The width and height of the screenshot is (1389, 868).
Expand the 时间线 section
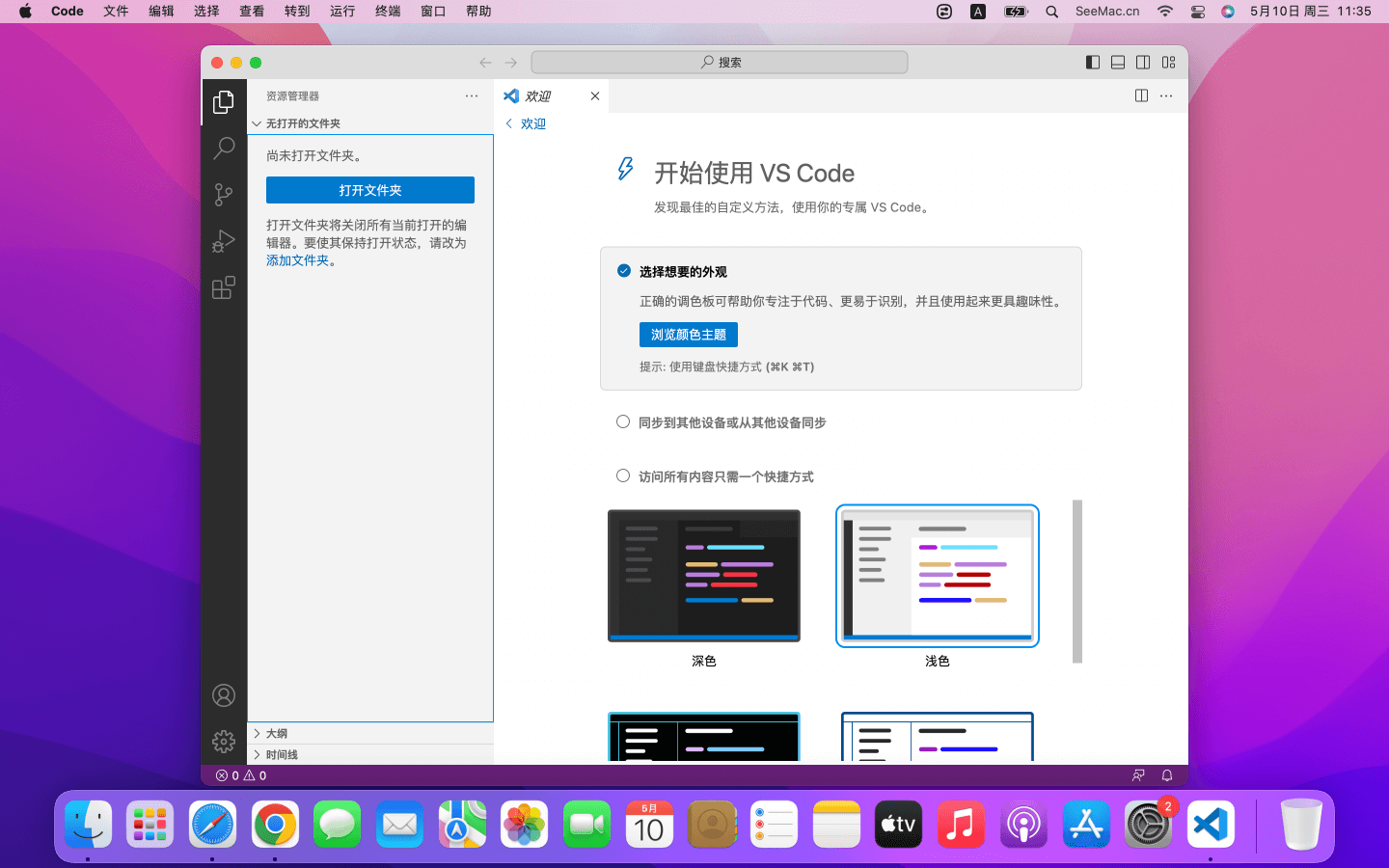[x=370, y=754]
